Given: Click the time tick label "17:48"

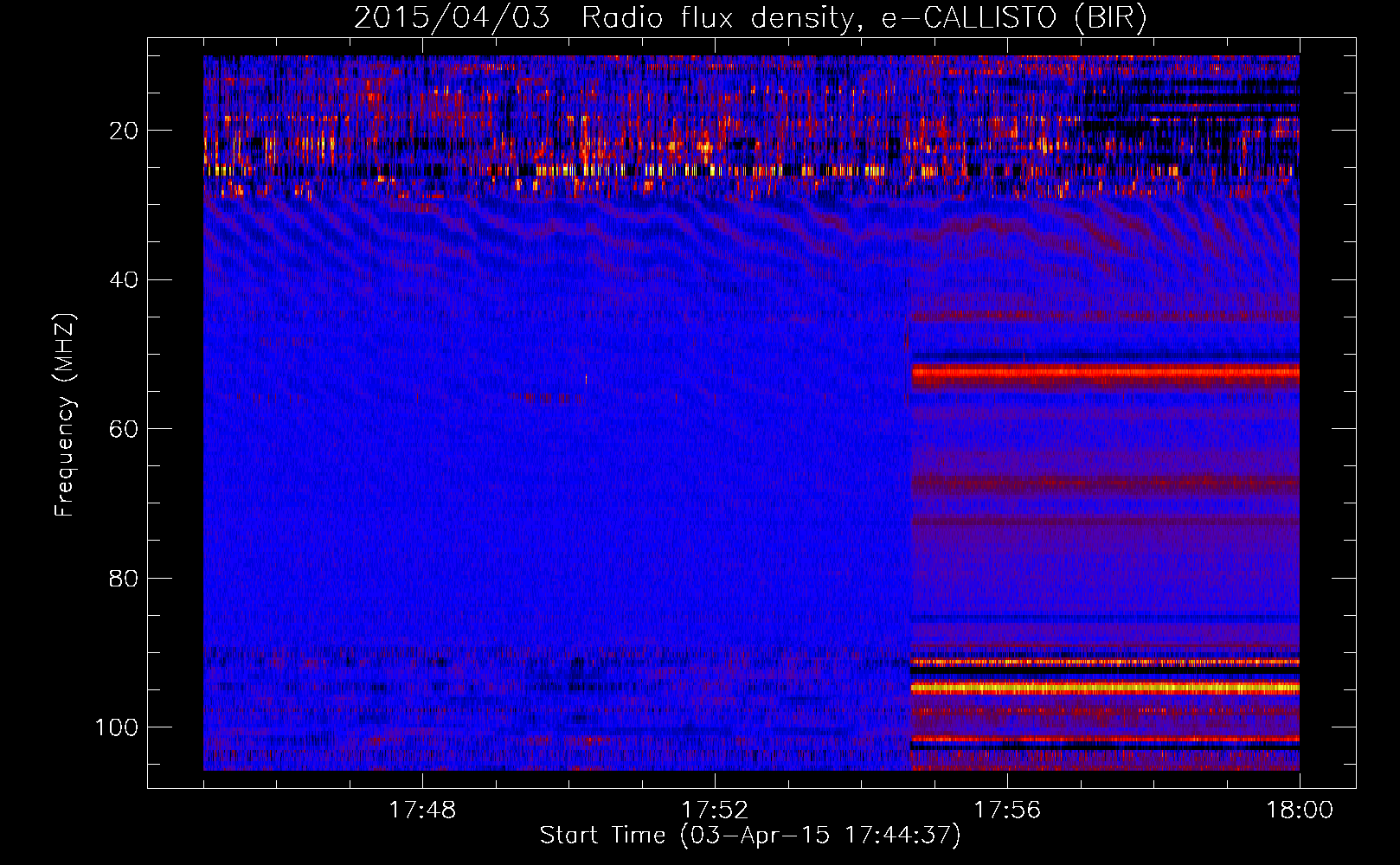Looking at the screenshot, I should point(422,811).
